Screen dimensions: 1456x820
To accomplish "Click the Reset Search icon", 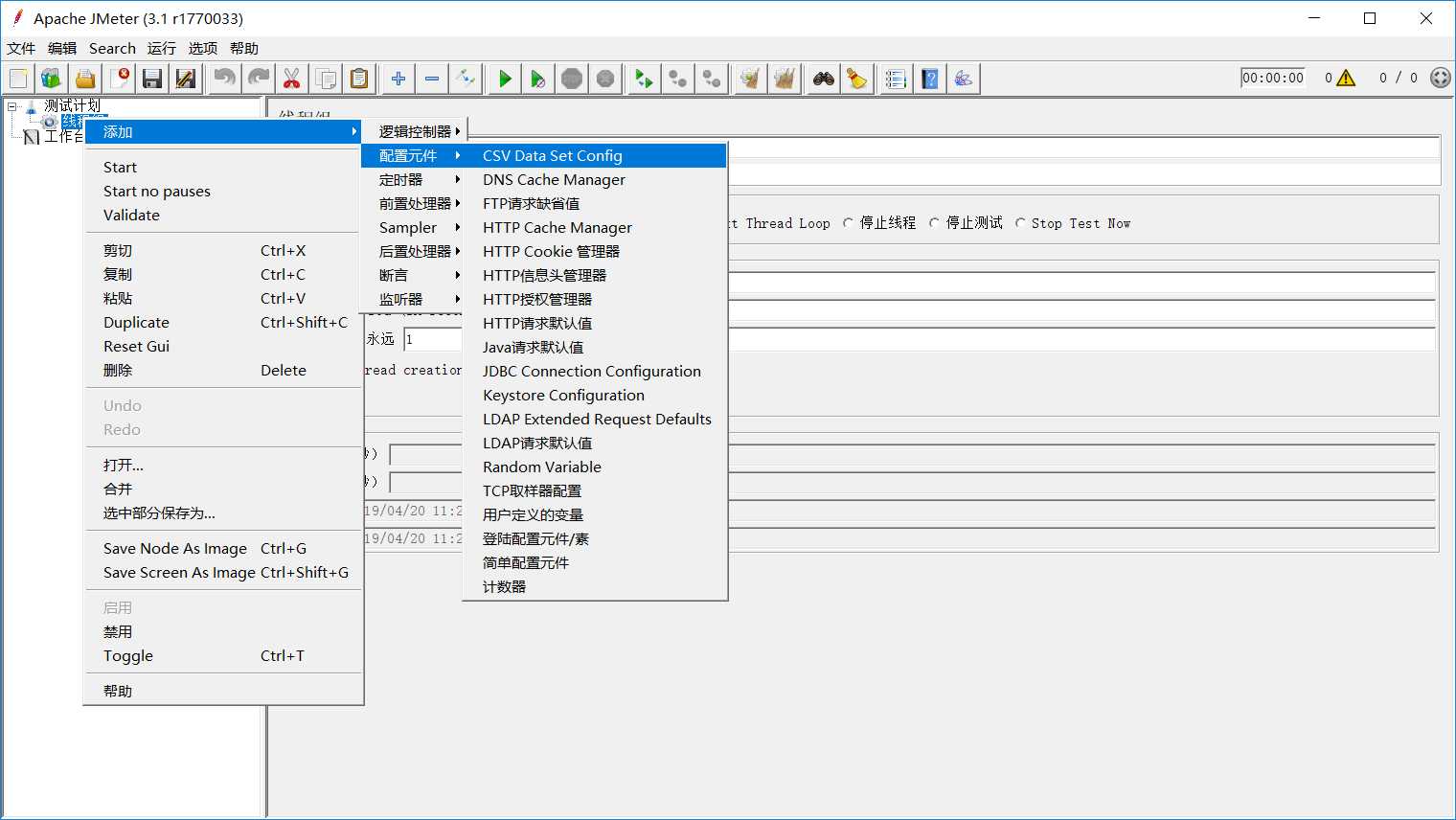I will coord(857,79).
